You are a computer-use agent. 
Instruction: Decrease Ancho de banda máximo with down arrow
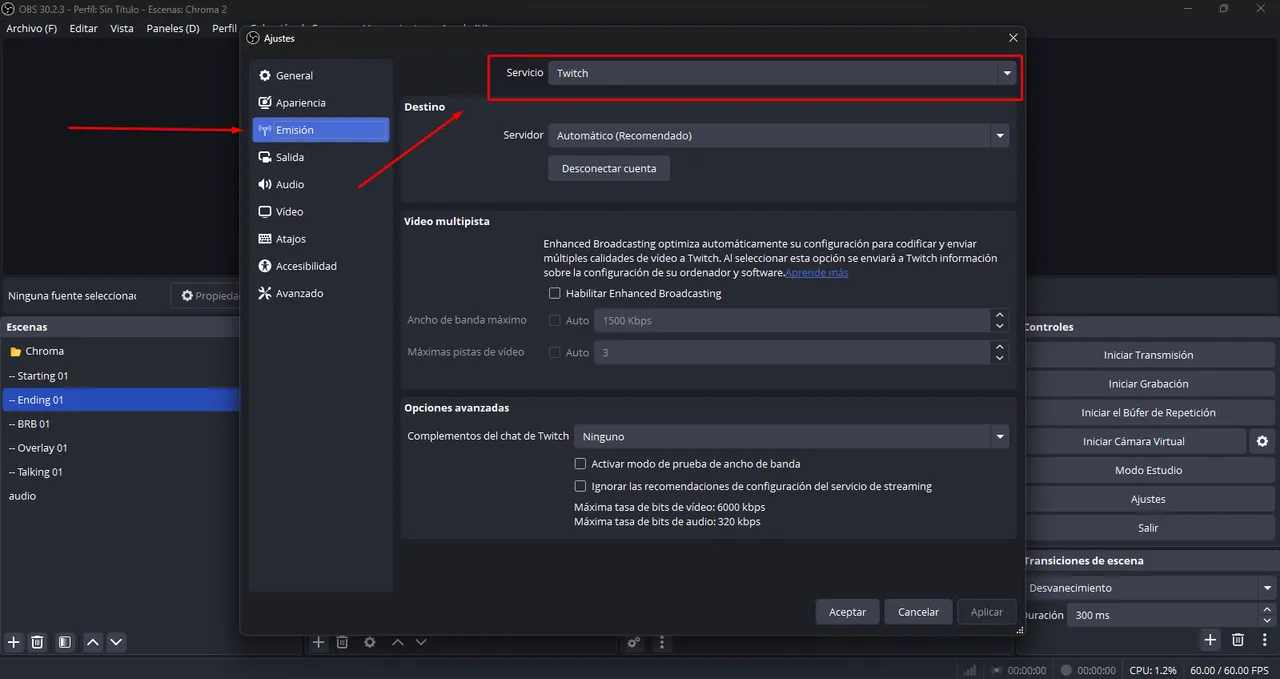[x=999, y=327]
